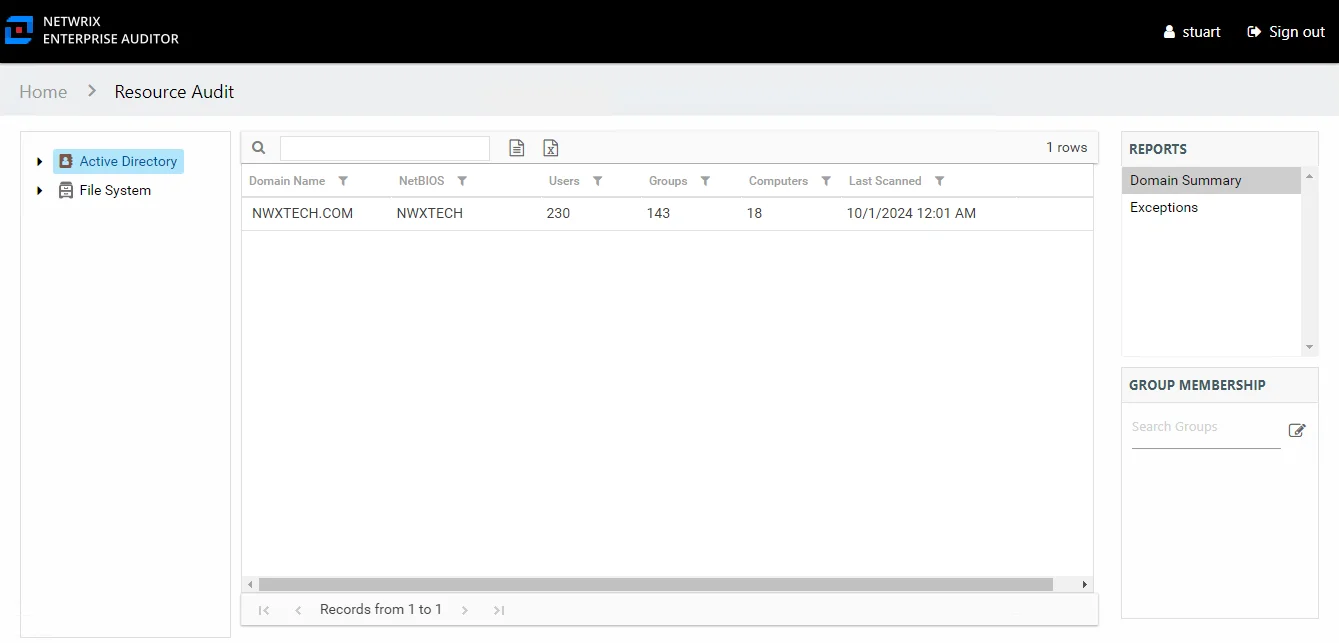Go to the previous page of records
The width and height of the screenshot is (1339, 643).
tap(298, 610)
